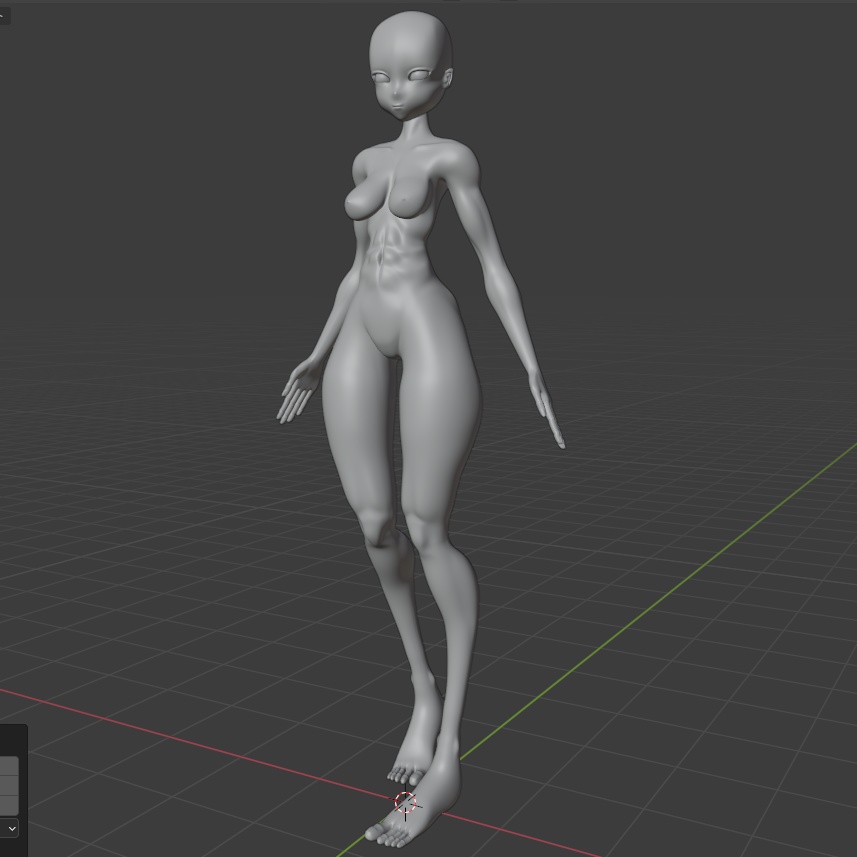Click the grid intersection nearest the world origin
This screenshot has width=857, height=857.
coord(405,800)
